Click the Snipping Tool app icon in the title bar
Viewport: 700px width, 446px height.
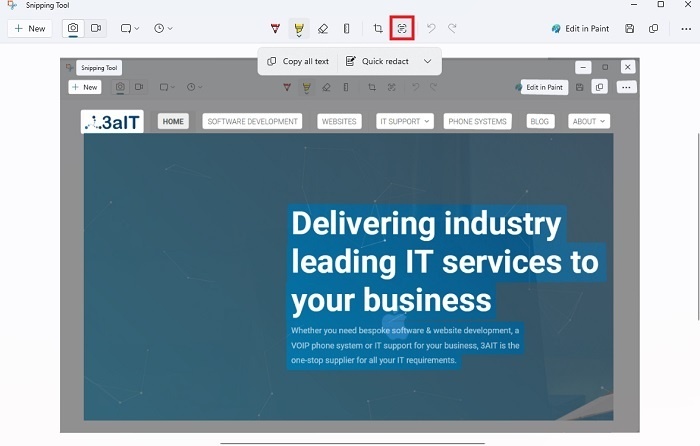(12, 5)
